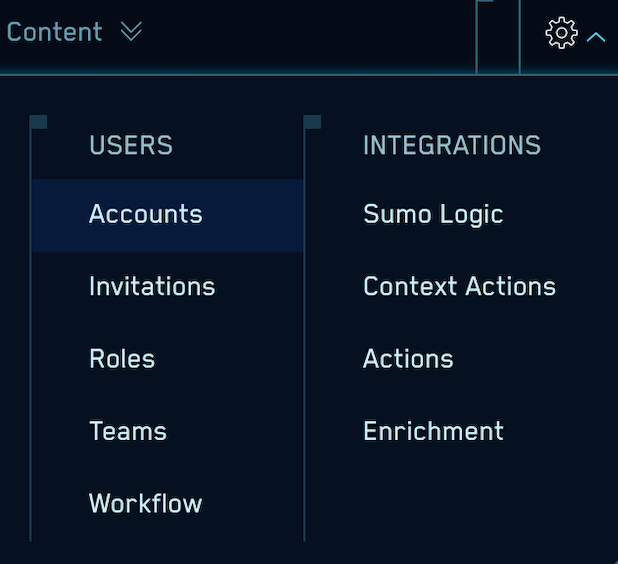
Task: Open Sumo Logic integration
Action: [x=433, y=215]
